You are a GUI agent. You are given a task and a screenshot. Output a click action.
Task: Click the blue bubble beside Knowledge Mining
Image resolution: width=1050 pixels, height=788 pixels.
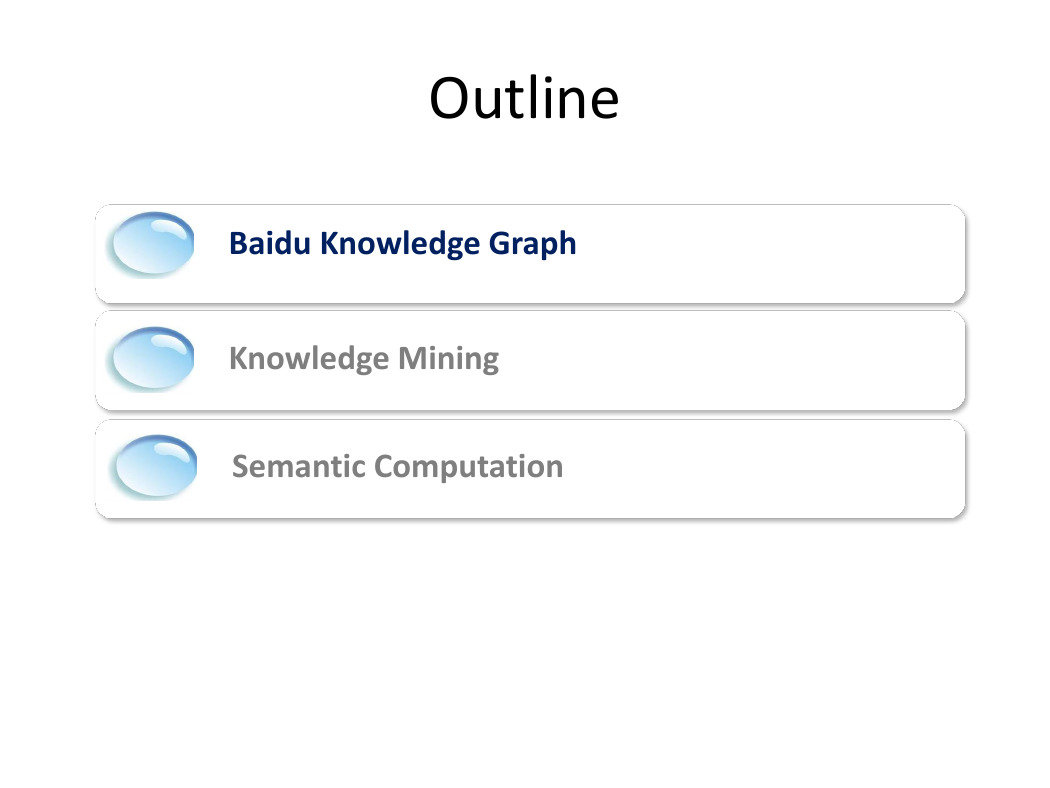pos(153,358)
